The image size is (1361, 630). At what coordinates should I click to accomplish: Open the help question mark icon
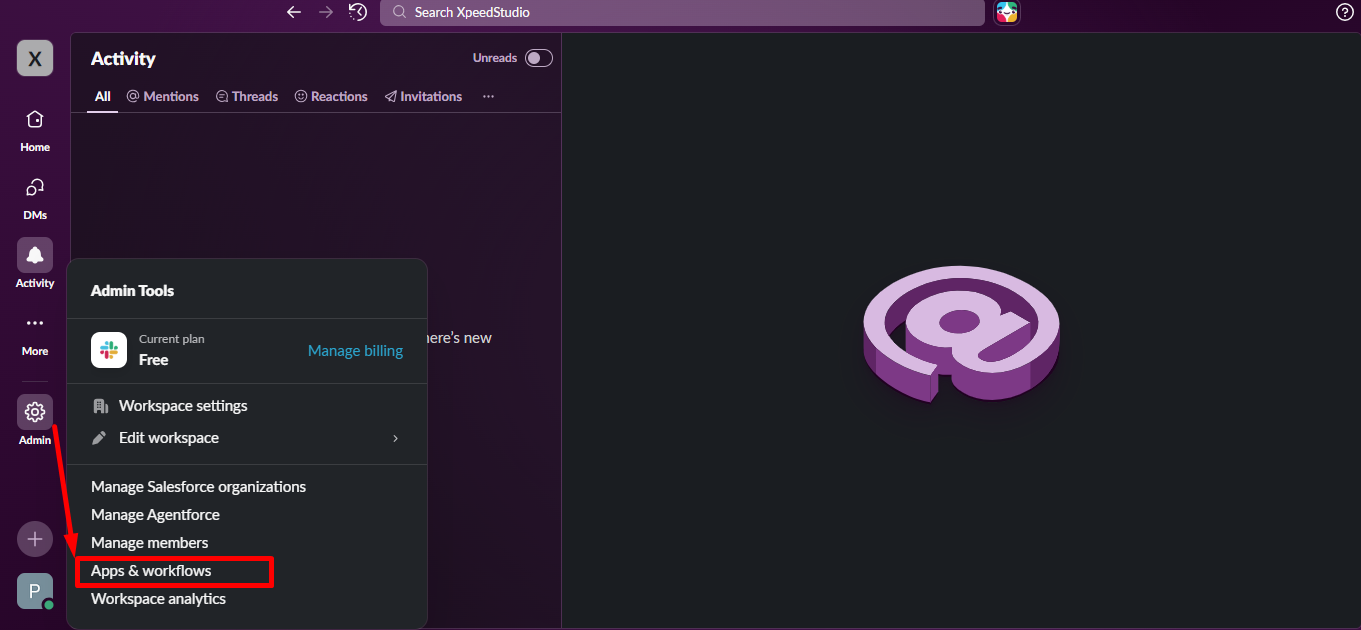point(1344,12)
